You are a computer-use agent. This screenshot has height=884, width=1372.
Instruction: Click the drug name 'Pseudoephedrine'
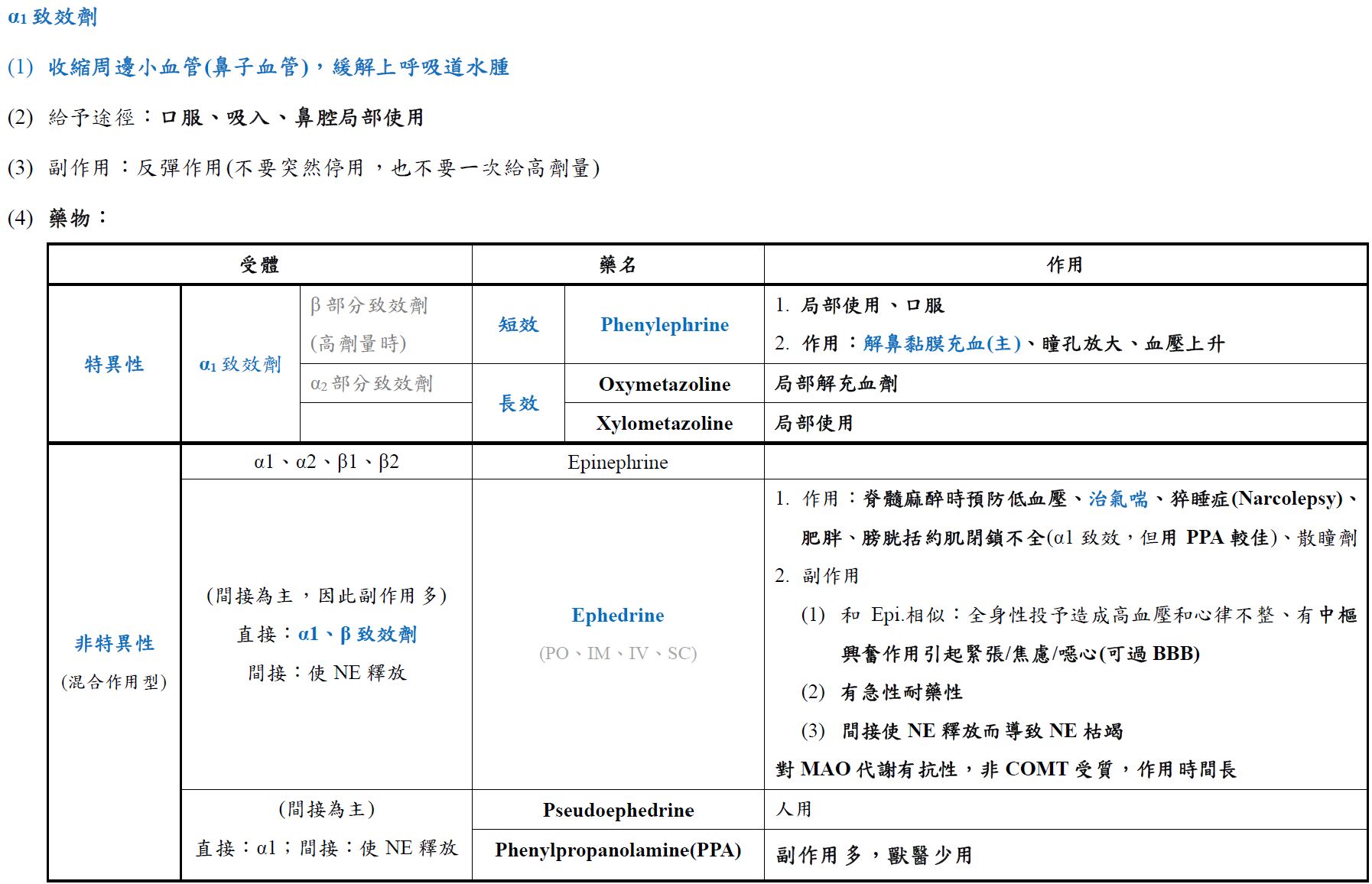(618, 811)
